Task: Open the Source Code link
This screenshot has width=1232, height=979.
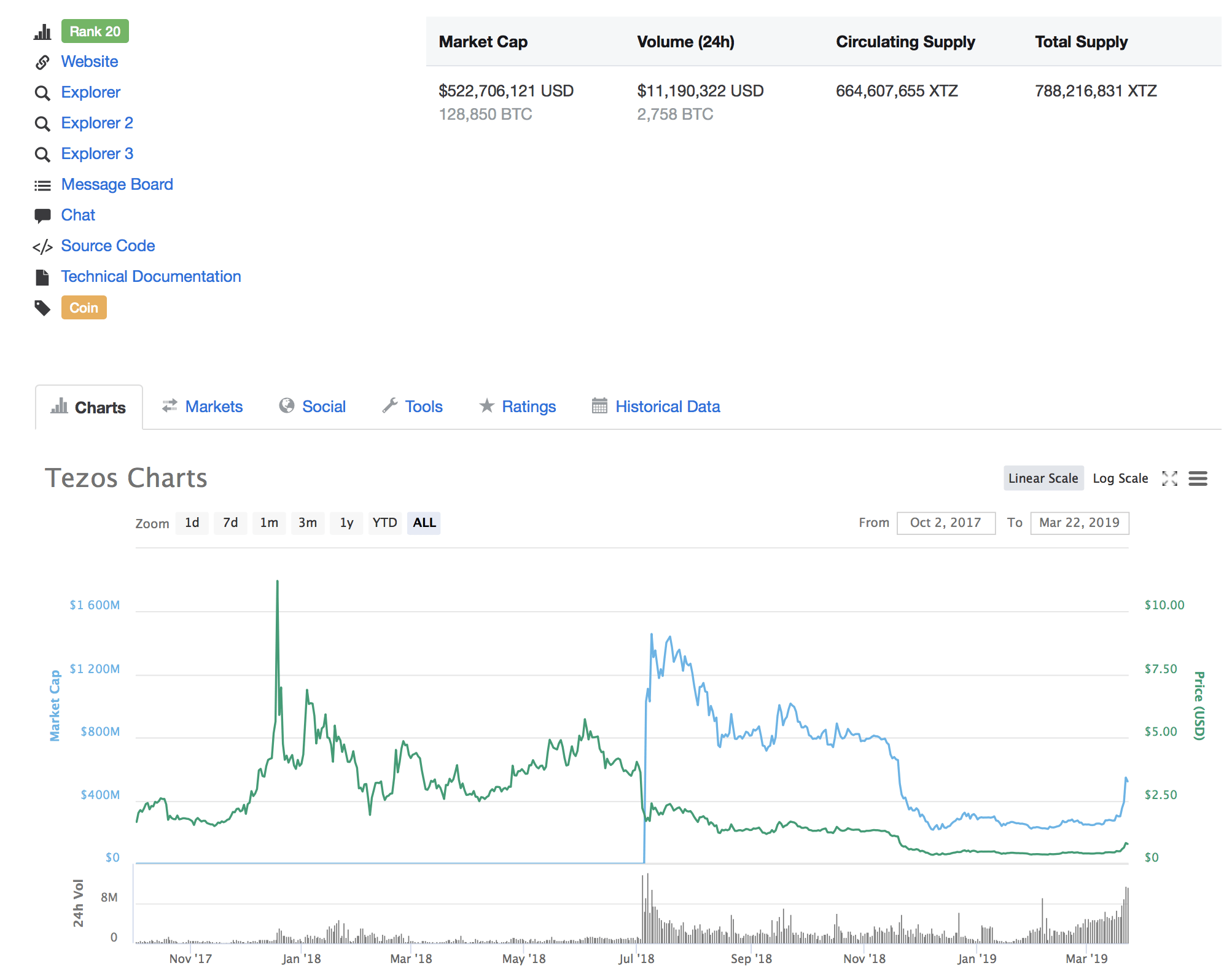Action: pos(108,246)
